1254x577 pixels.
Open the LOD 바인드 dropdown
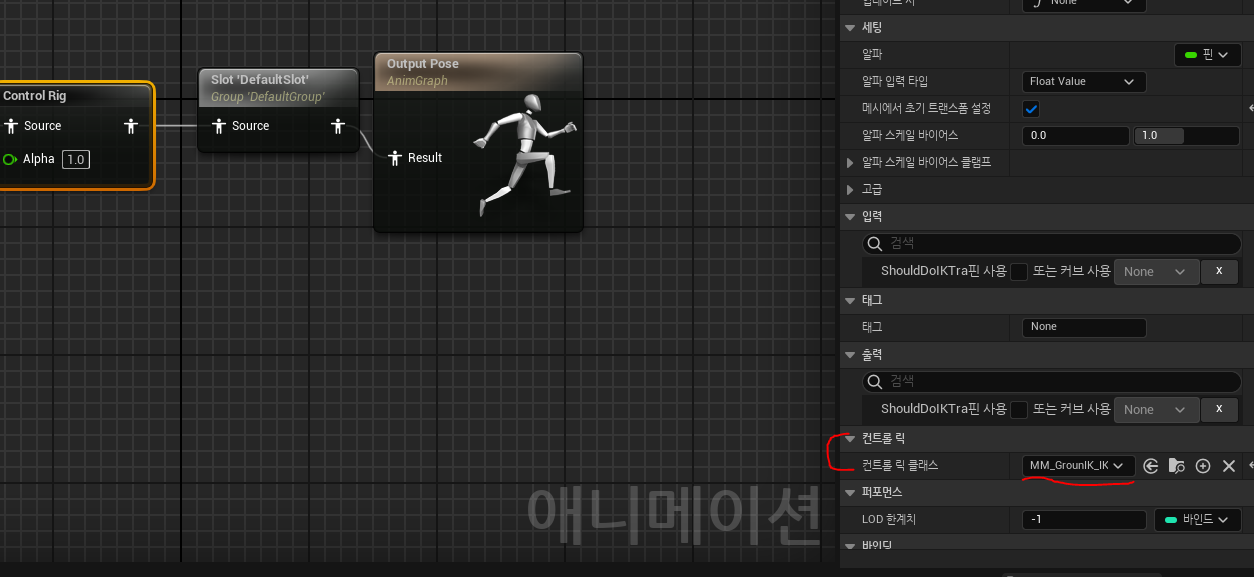pyautogui.click(x=1197, y=520)
